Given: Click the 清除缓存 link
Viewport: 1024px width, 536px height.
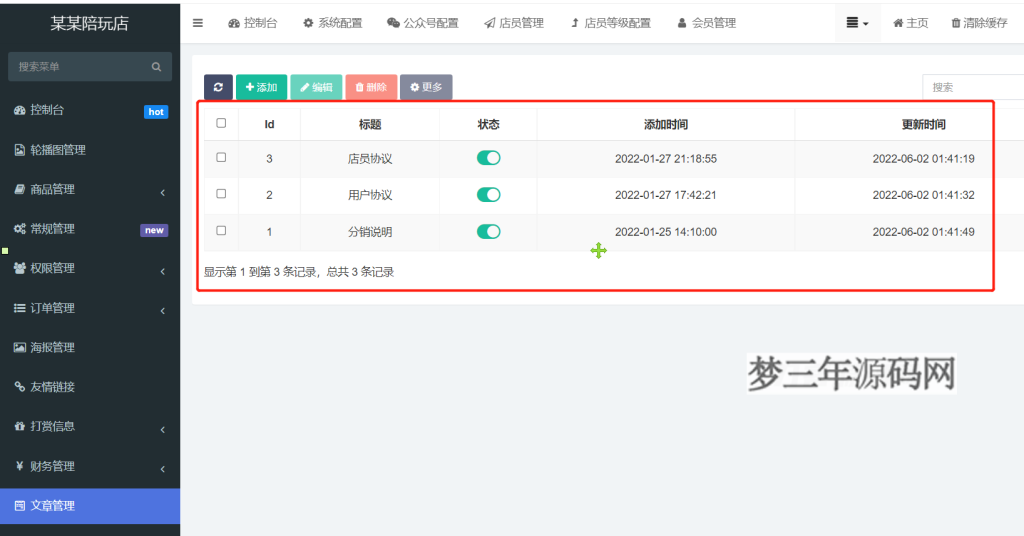Looking at the screenshot, I should click(979, 23).
